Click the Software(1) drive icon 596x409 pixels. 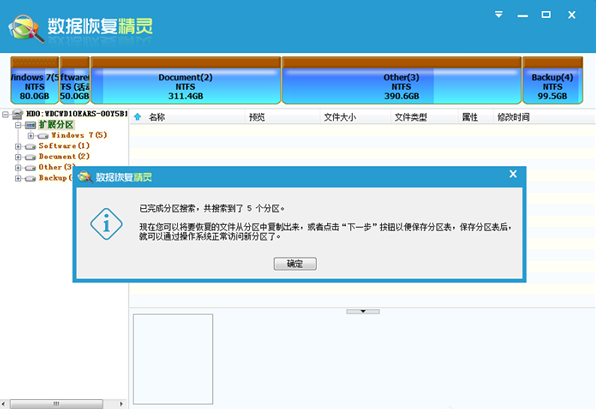tap(30, 146)
